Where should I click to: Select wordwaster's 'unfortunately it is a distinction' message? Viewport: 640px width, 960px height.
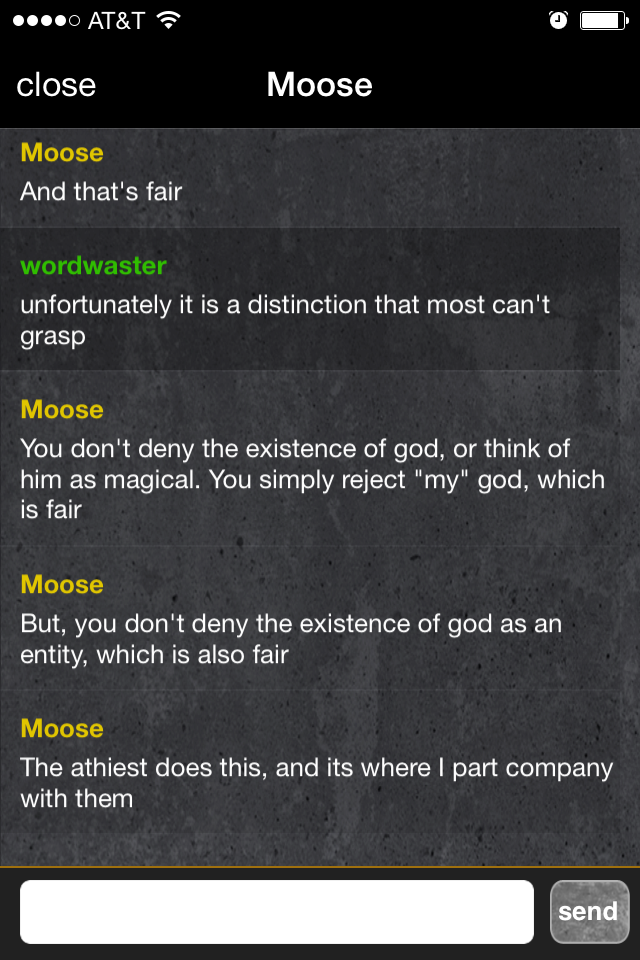285,320
